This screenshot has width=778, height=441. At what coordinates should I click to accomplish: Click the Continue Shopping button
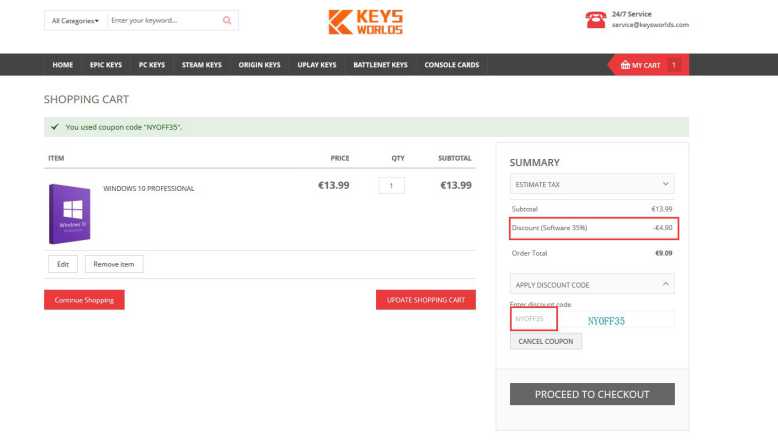84,300
